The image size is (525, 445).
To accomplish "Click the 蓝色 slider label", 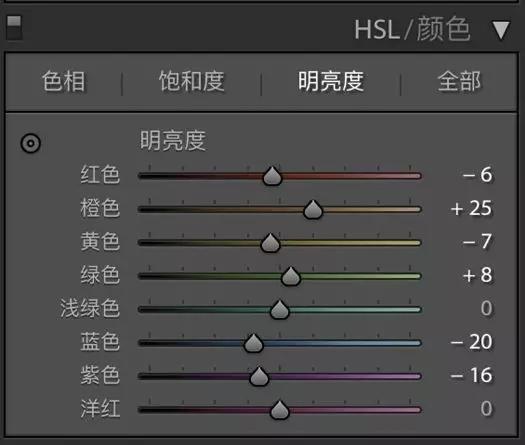I will (100, 342).
